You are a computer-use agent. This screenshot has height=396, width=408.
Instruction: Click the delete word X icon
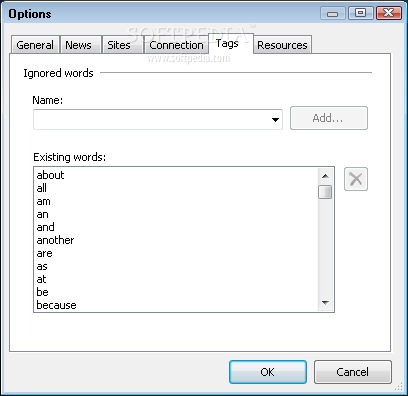tap(356, 179)
